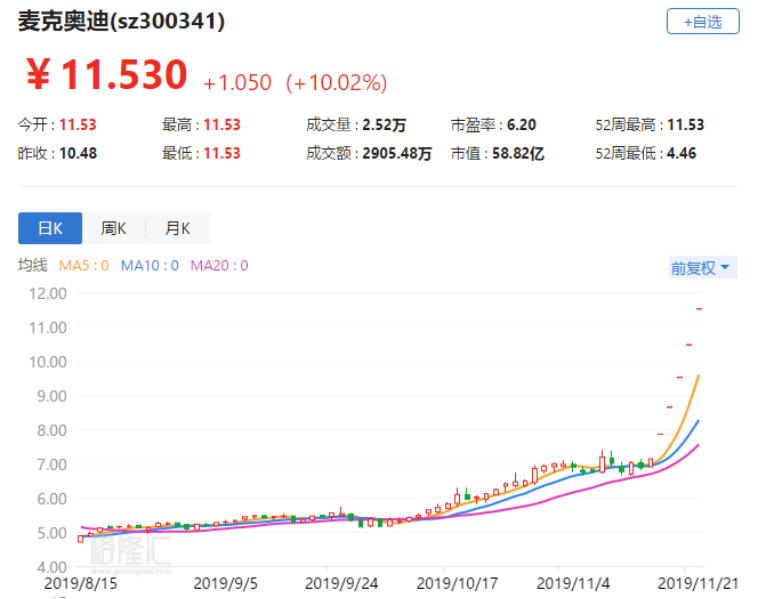The image size is (775, 599).
Task: Click the 2019/9/5 date axis label
Action: tap(225, 584)
